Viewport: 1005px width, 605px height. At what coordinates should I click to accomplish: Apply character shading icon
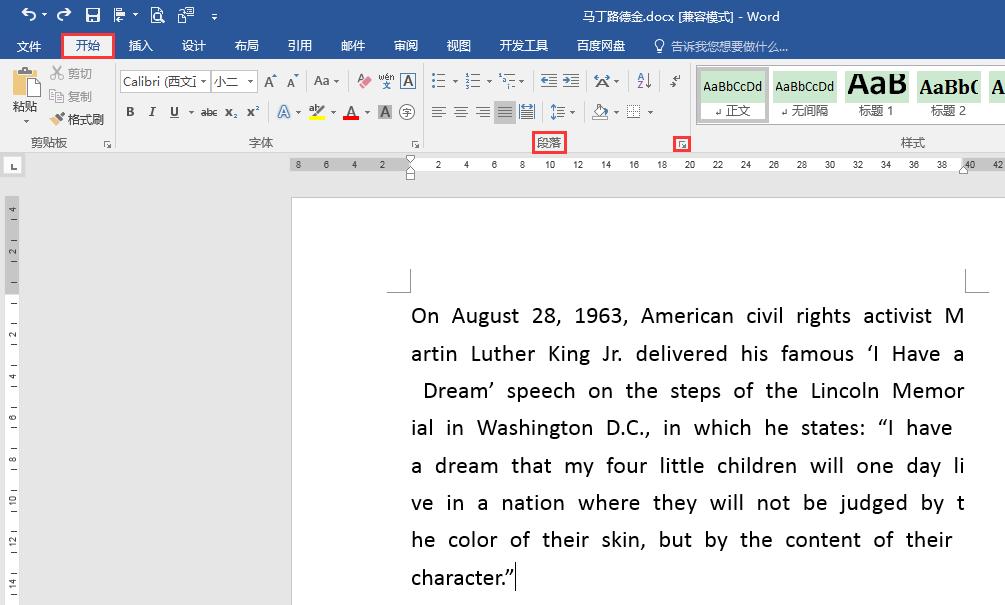pos(385,112)
